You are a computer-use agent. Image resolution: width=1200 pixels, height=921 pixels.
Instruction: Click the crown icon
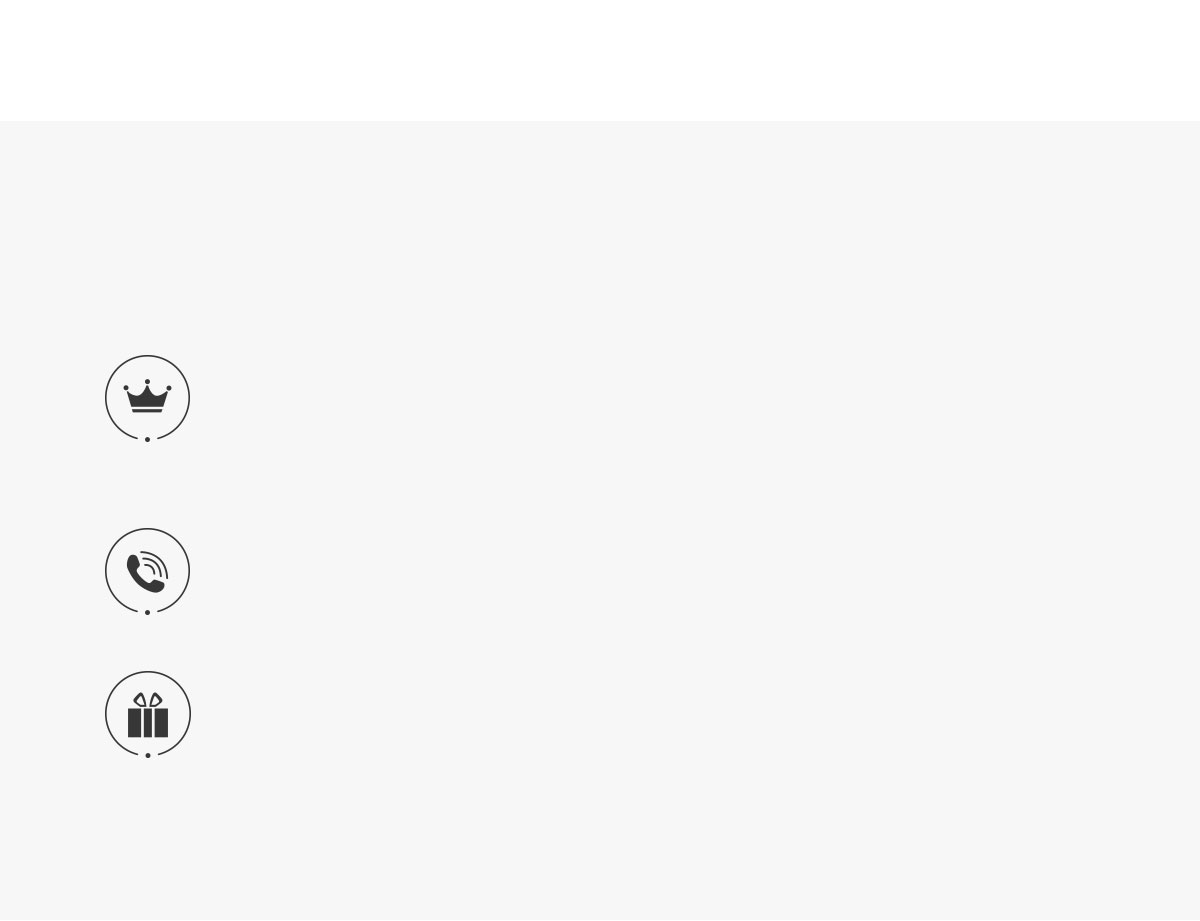147,398
